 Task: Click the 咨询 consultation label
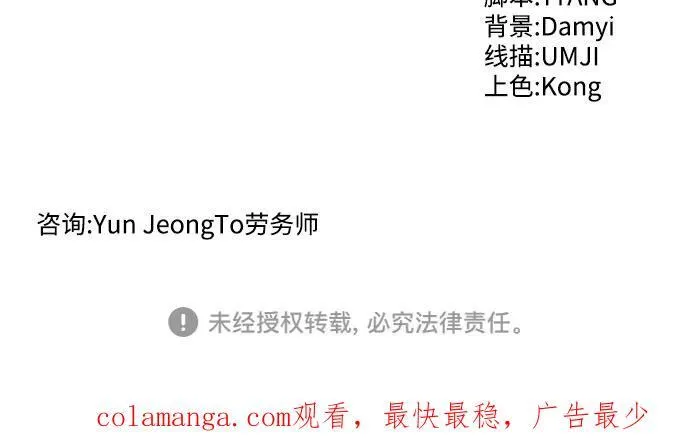coord(62,224)
